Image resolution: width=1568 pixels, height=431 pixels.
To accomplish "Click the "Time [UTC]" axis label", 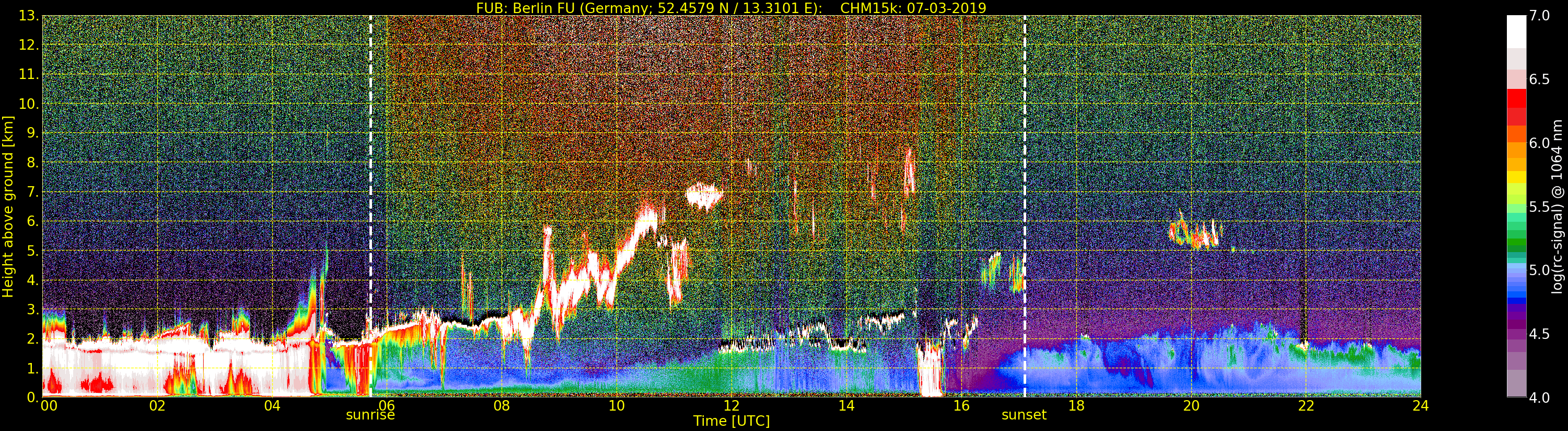I will [731, 421].
